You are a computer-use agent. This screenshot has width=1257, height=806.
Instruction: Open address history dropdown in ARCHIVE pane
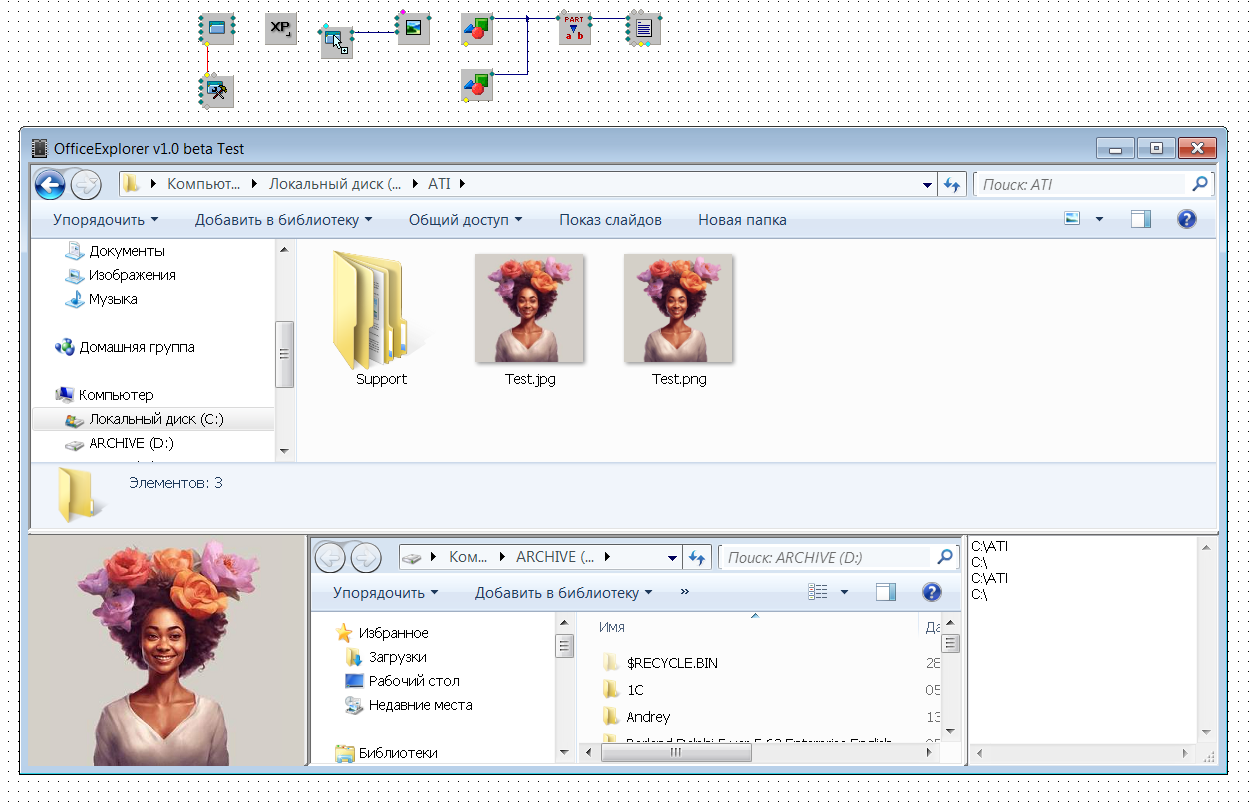point(673,558)
